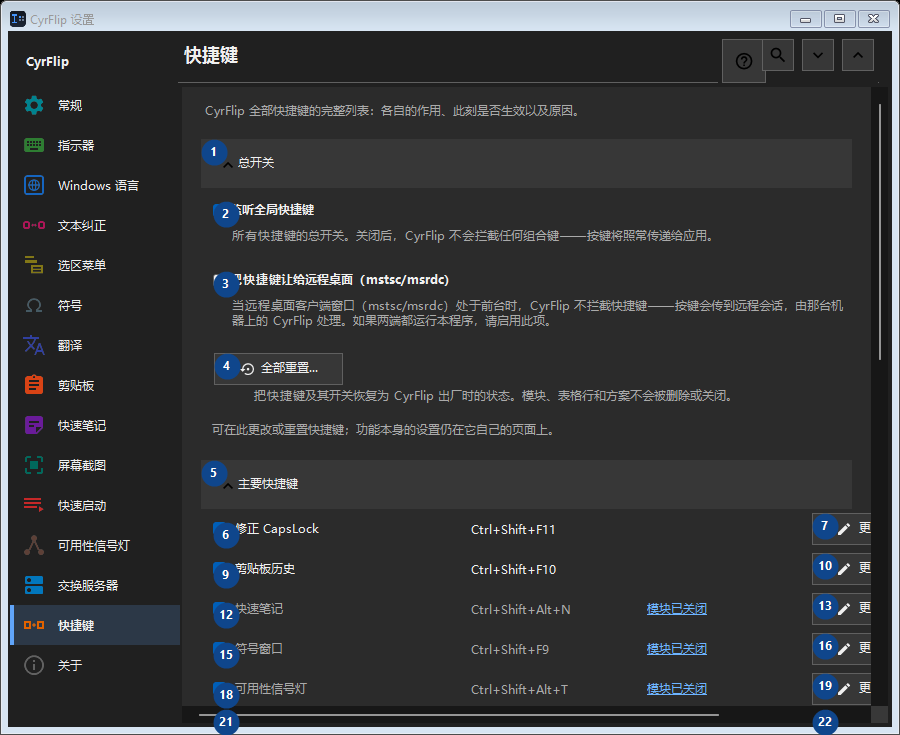Screen dimensions: 900x735
Task: Click the pencil edit icon for 剪贴板历史
Action: pos(844,569)
